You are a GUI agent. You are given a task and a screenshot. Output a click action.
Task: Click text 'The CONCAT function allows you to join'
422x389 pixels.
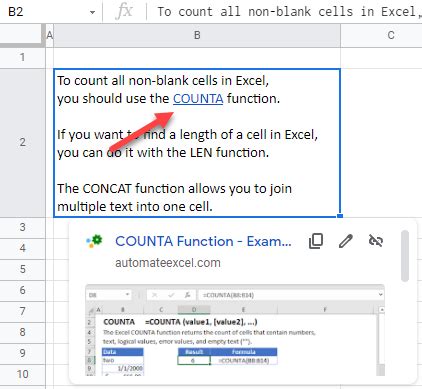click(x=174, y=189)
